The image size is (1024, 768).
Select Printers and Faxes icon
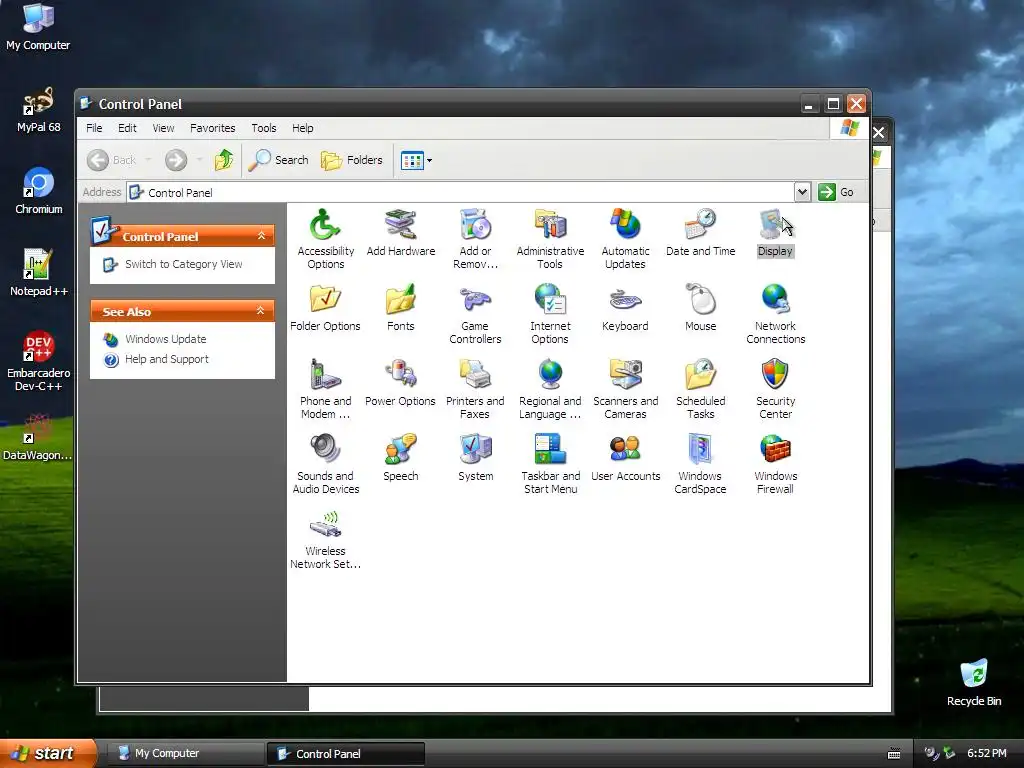[x=475, y=375]
